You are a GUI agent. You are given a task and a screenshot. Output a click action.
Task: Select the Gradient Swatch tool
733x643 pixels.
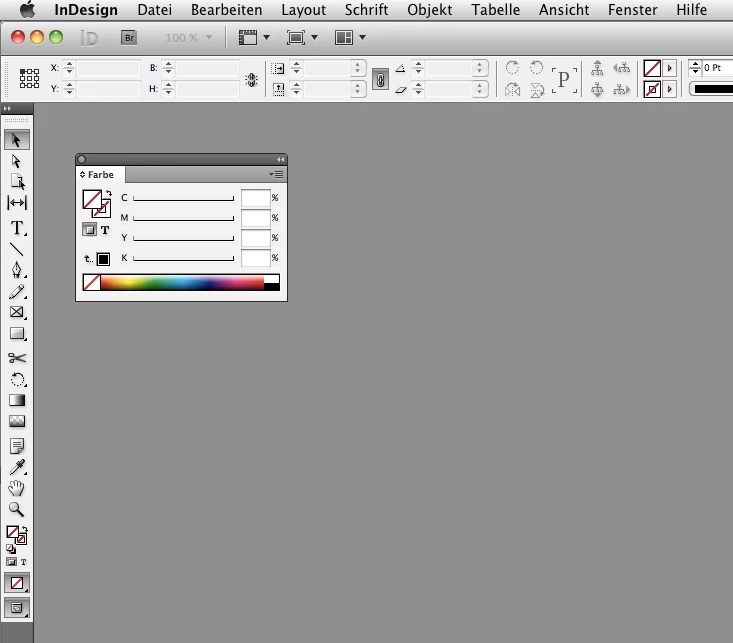(17, 400)
